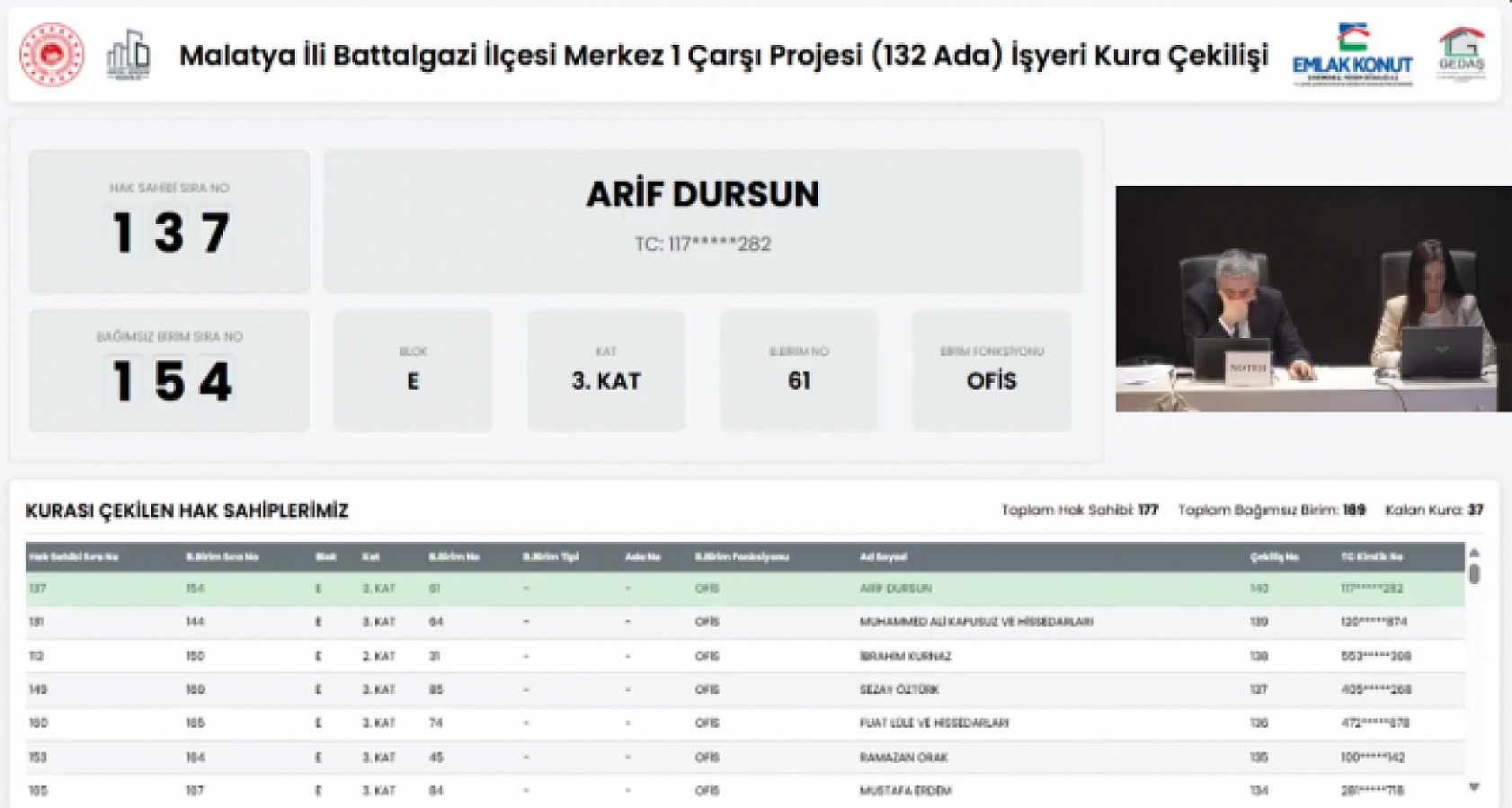Click the Birim Fonksiyonu OFİS card

coord(991,370)
